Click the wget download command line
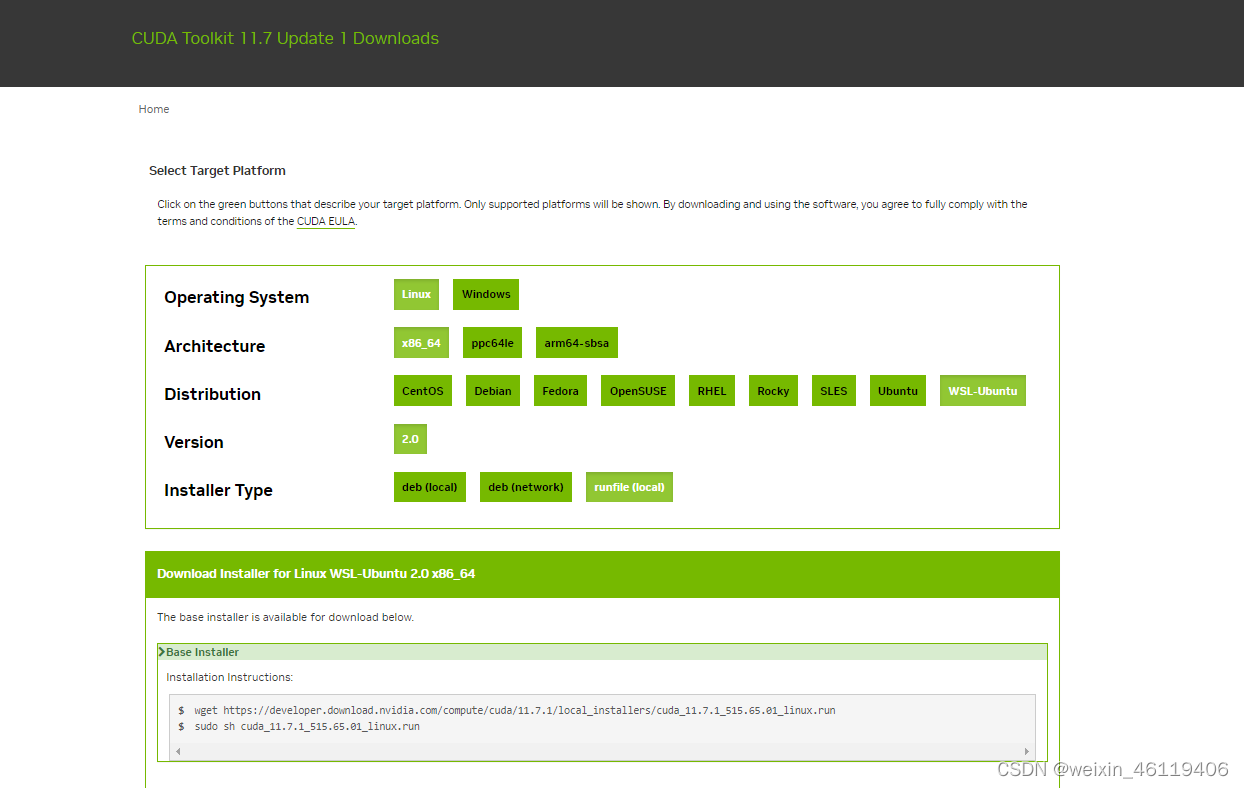The image size is (1244, 788). [515, 710]
